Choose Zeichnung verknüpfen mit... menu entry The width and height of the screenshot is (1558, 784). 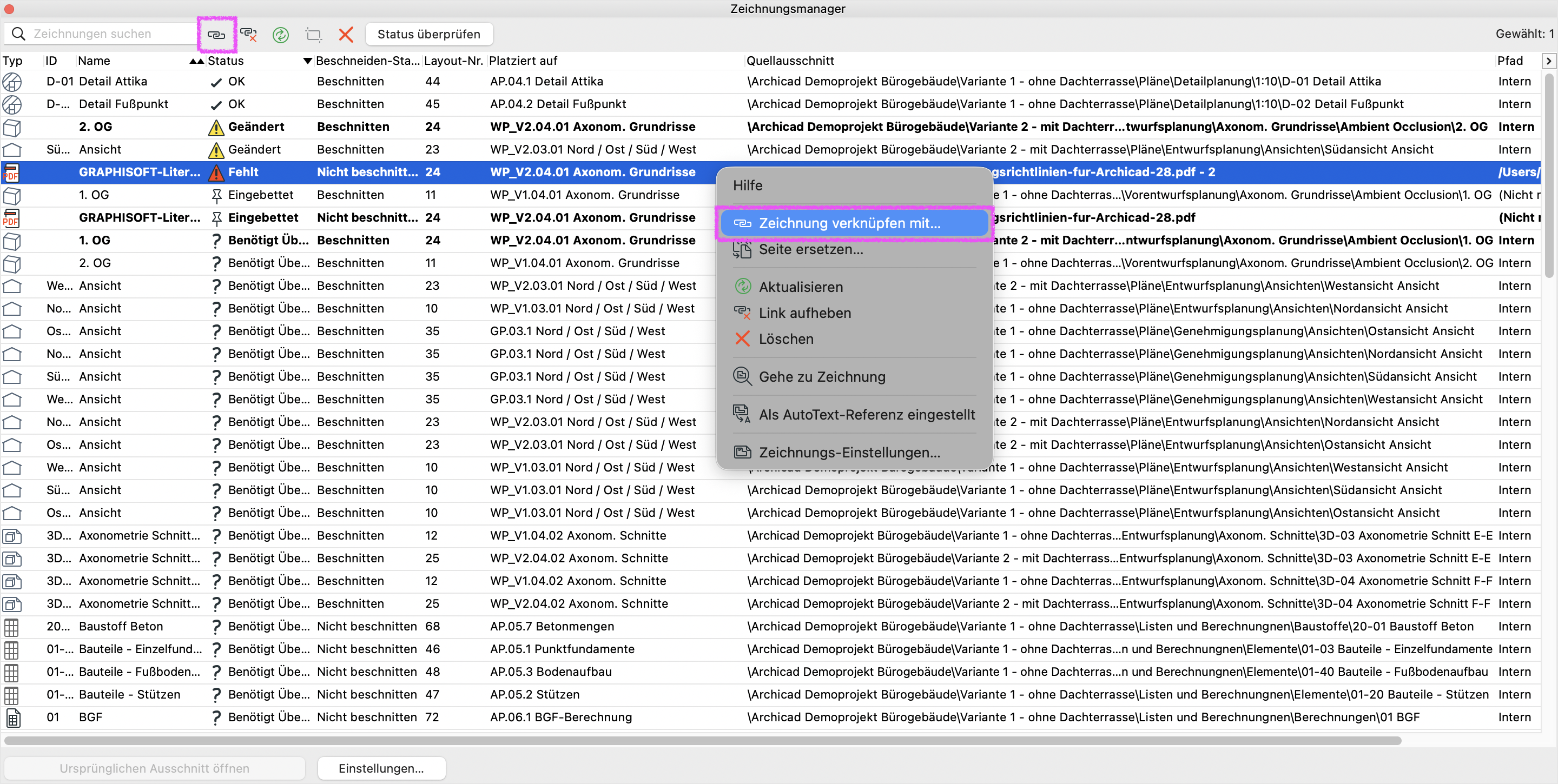[x=854, y=223]
